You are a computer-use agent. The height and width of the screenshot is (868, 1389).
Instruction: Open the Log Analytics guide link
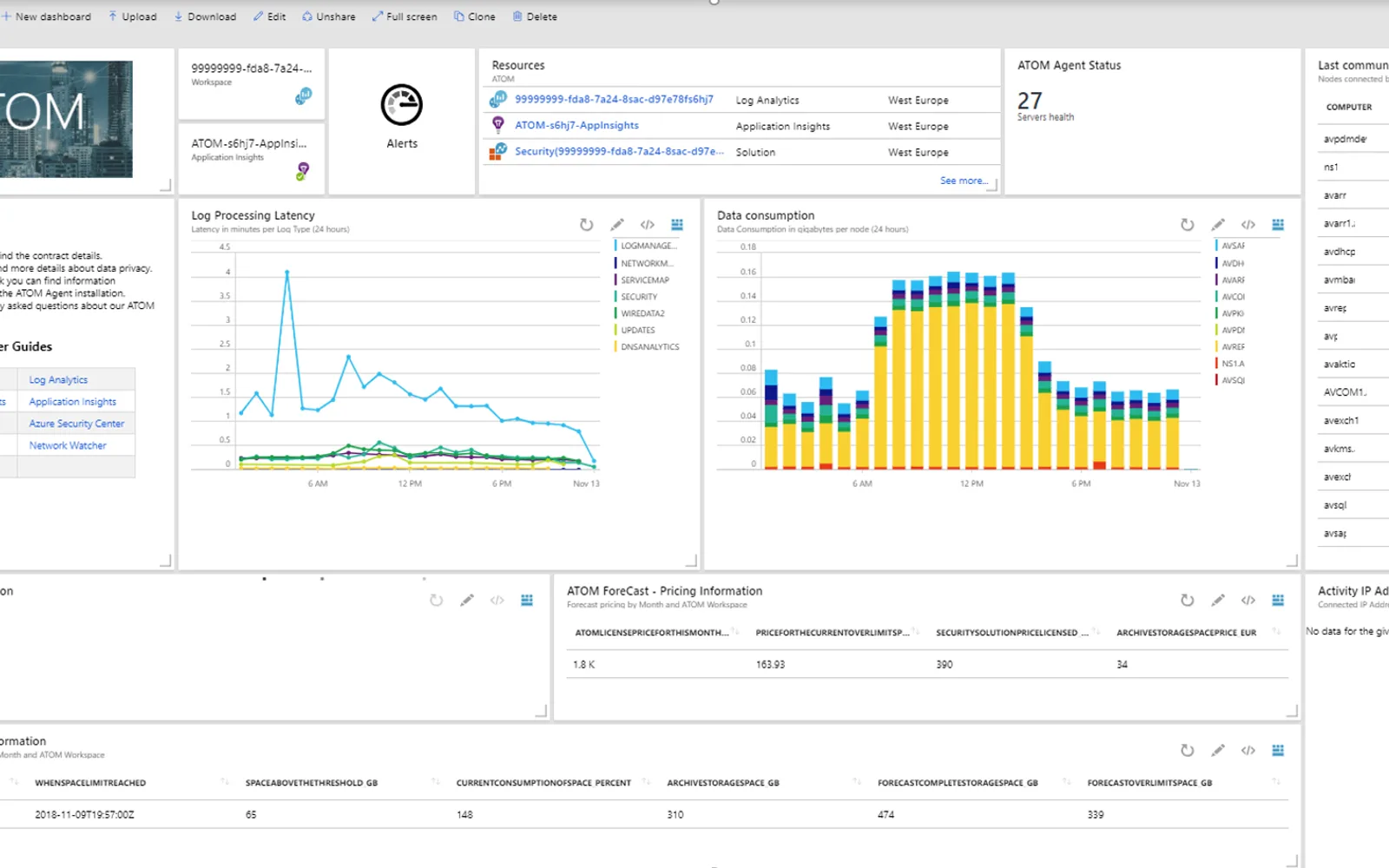(x=58, y=380)
